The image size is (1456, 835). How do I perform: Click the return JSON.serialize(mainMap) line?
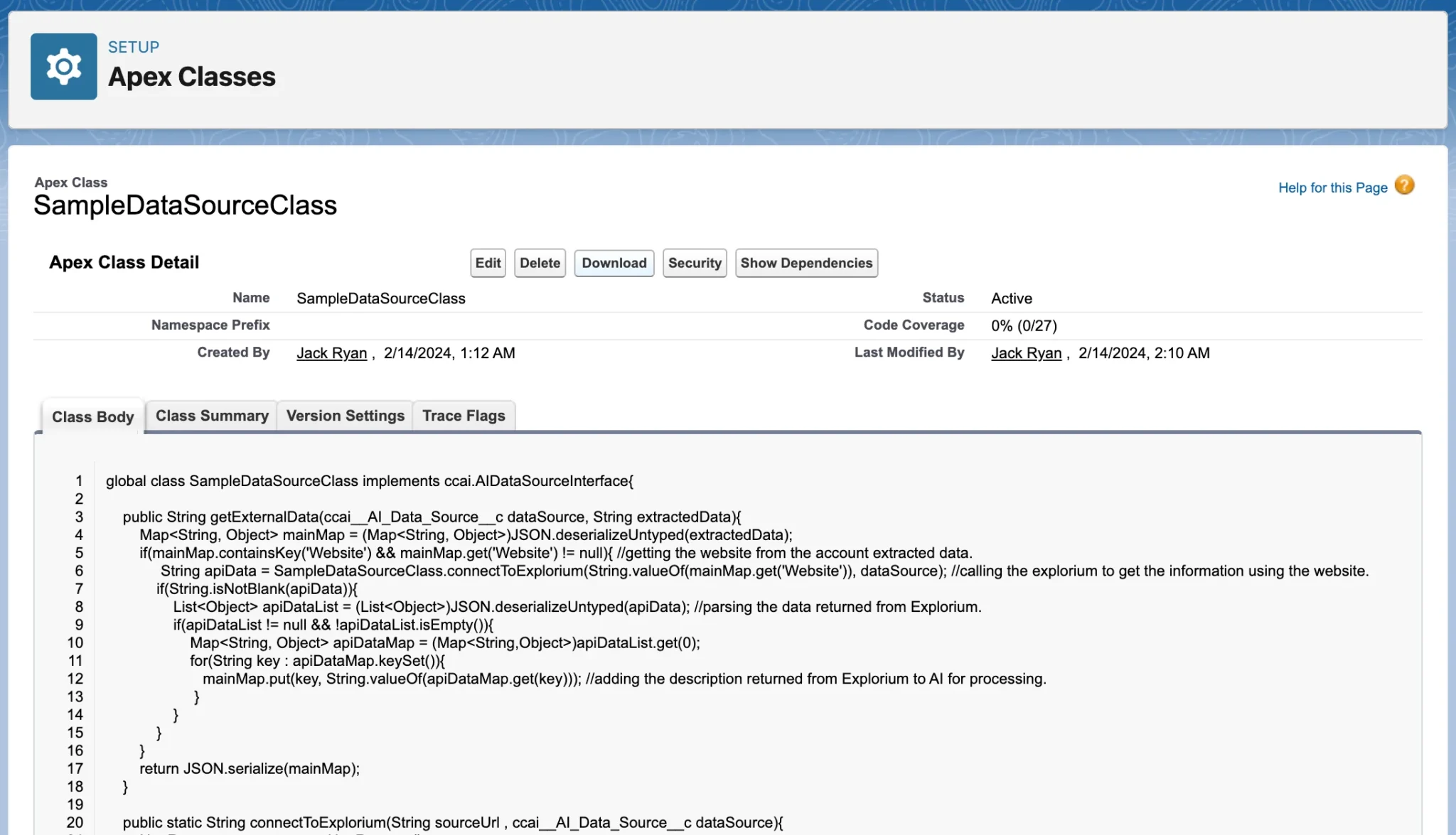250,769
